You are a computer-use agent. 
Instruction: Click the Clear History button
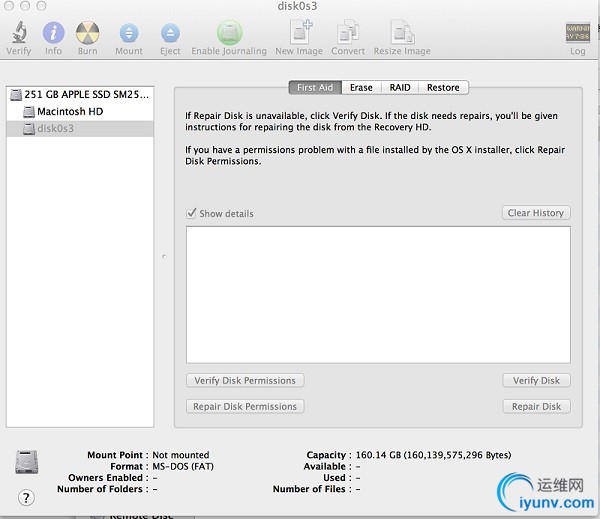click(536, 213)
